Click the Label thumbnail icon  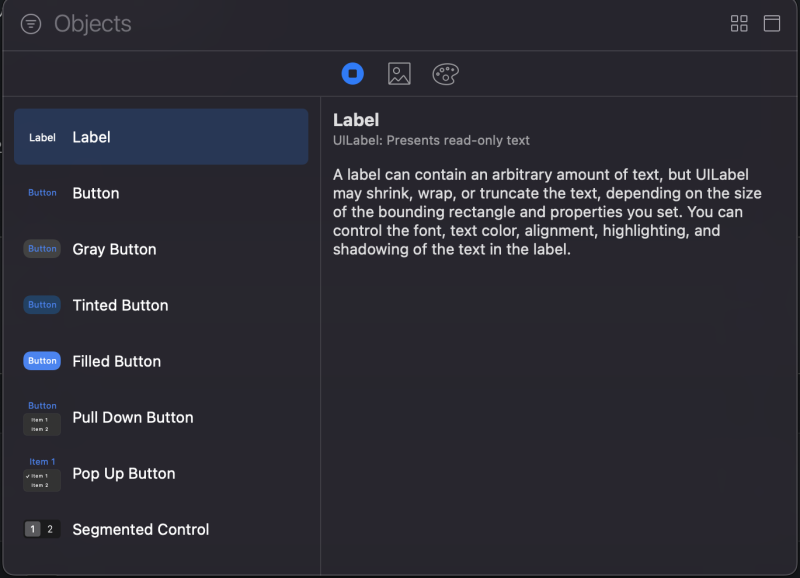coord(42,137)
